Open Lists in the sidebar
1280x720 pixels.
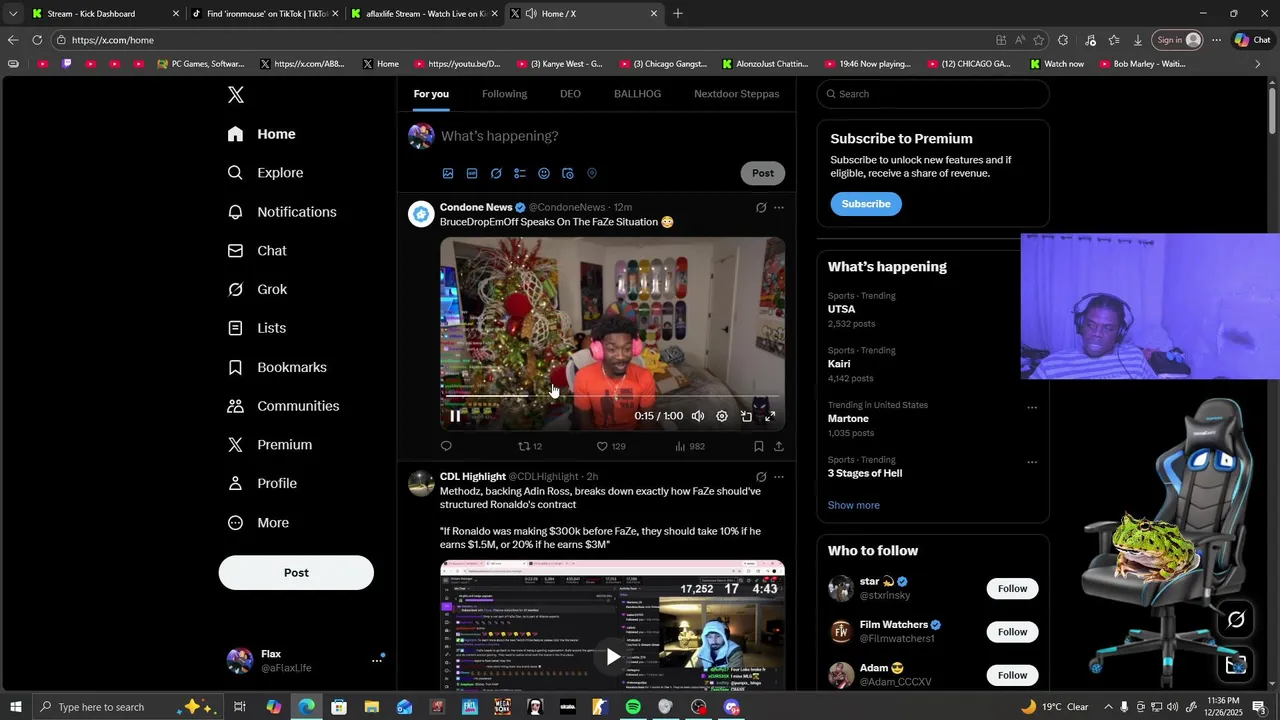point(256,328)
